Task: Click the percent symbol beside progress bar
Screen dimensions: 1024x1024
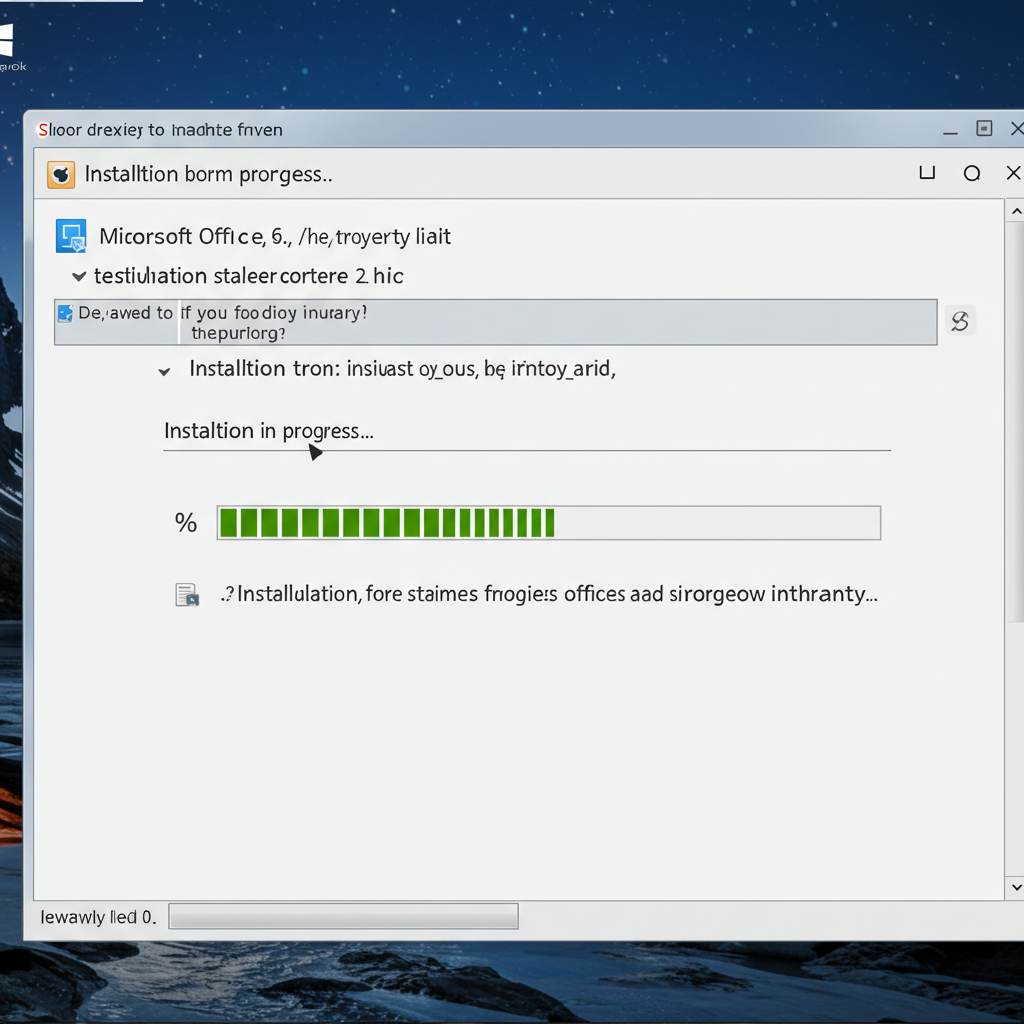Action: pos(185,522)
